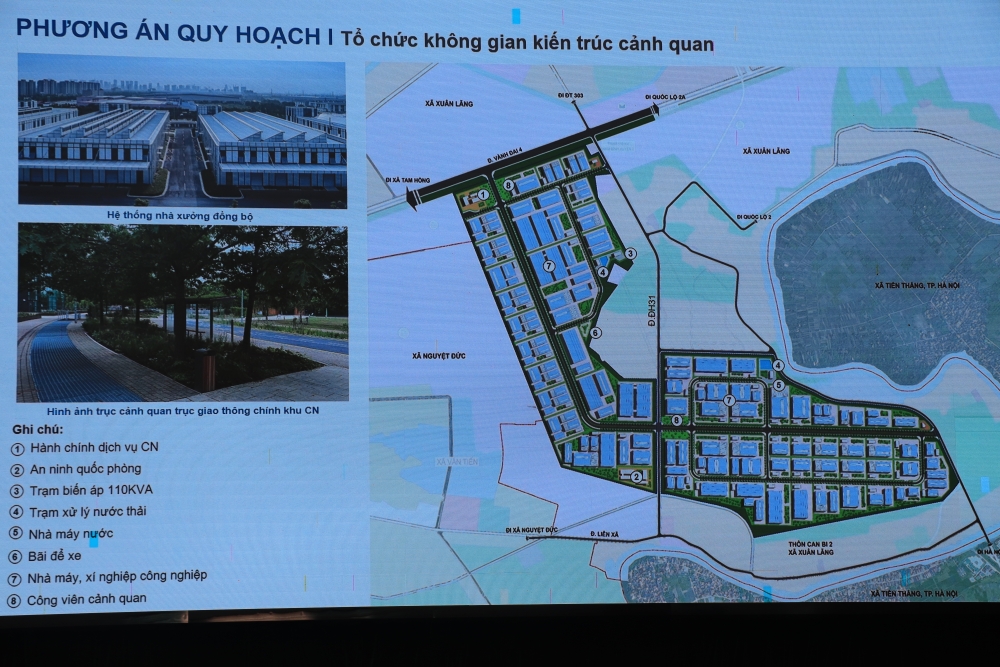Click marker 1 on the planning map

[483, 195]
